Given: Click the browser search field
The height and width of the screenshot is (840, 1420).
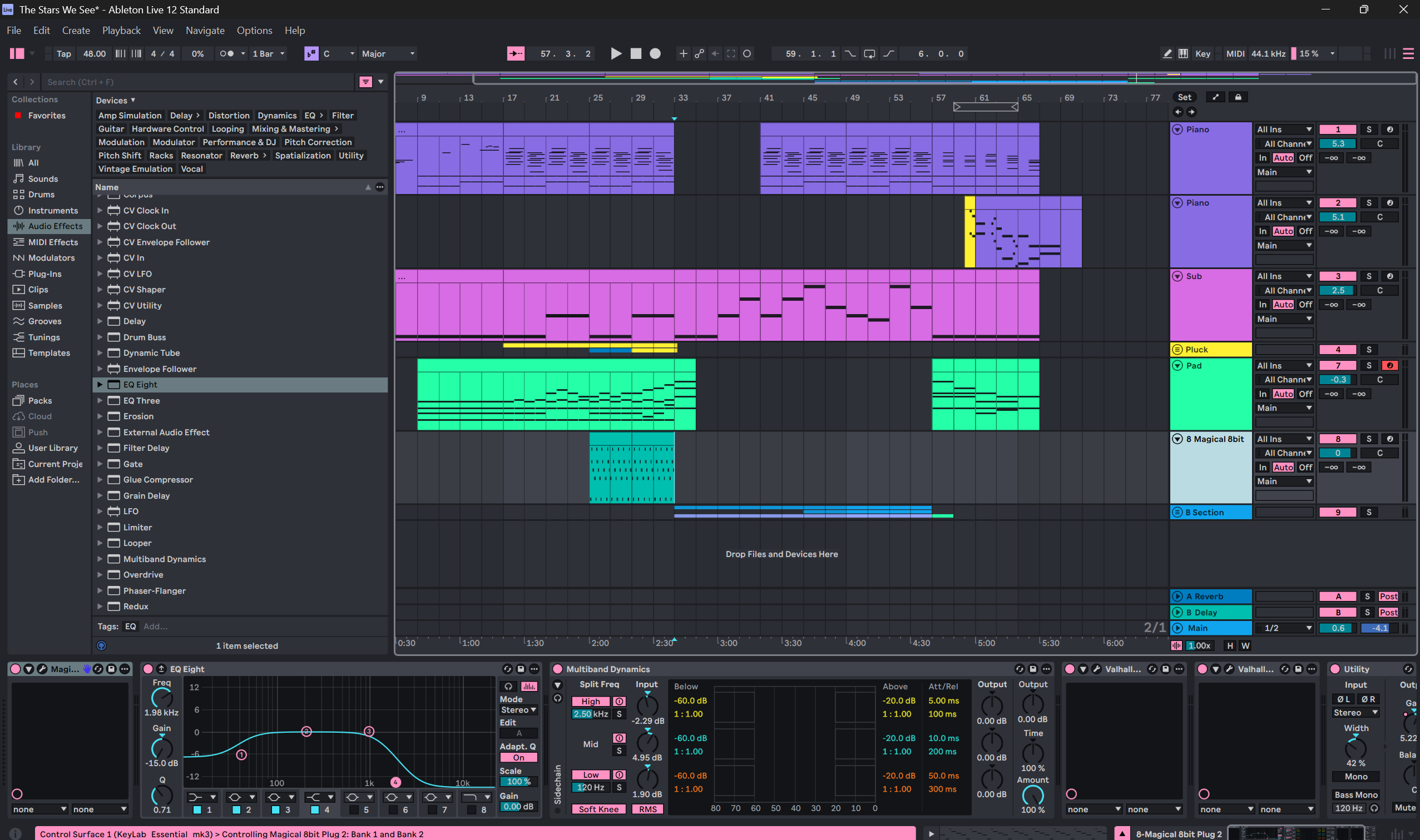Looking at the screenshot, I should [198, 82].
